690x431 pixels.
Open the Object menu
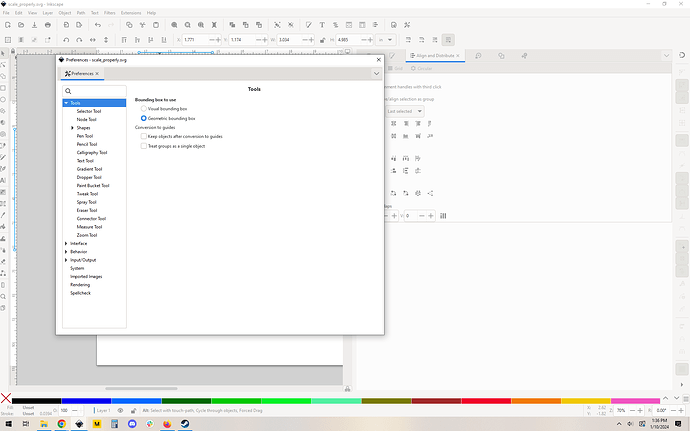(65, 13)
